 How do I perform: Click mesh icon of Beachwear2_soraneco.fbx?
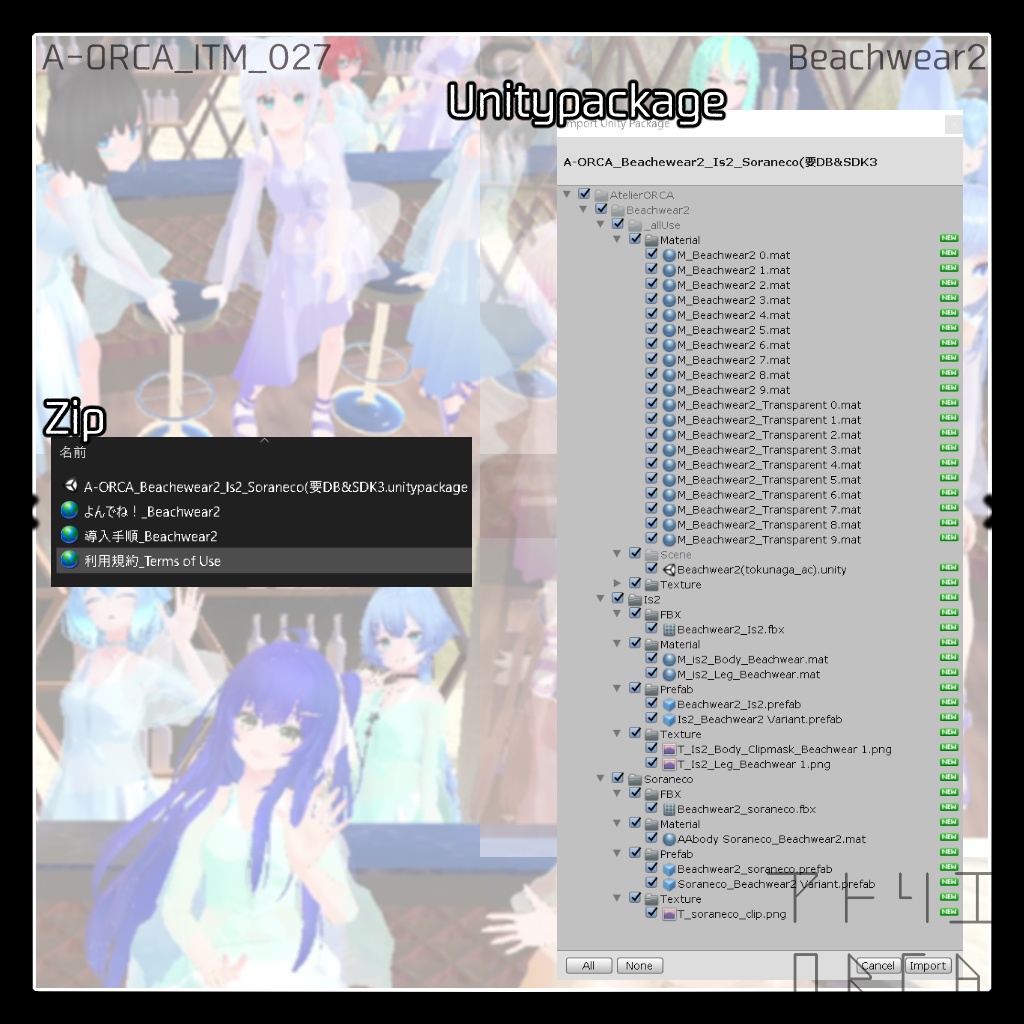click(x=669, y=809)
